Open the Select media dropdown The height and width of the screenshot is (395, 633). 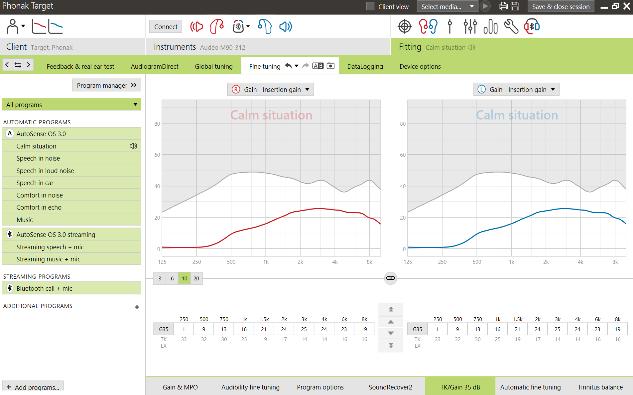[447, 6]
